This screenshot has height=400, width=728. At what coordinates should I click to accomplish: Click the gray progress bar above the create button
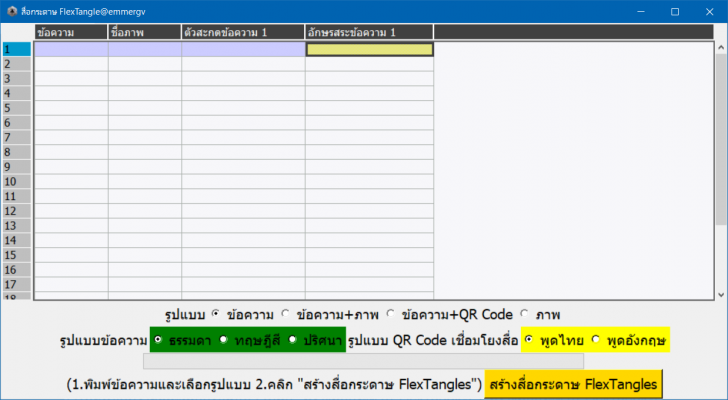click(364, 361)
